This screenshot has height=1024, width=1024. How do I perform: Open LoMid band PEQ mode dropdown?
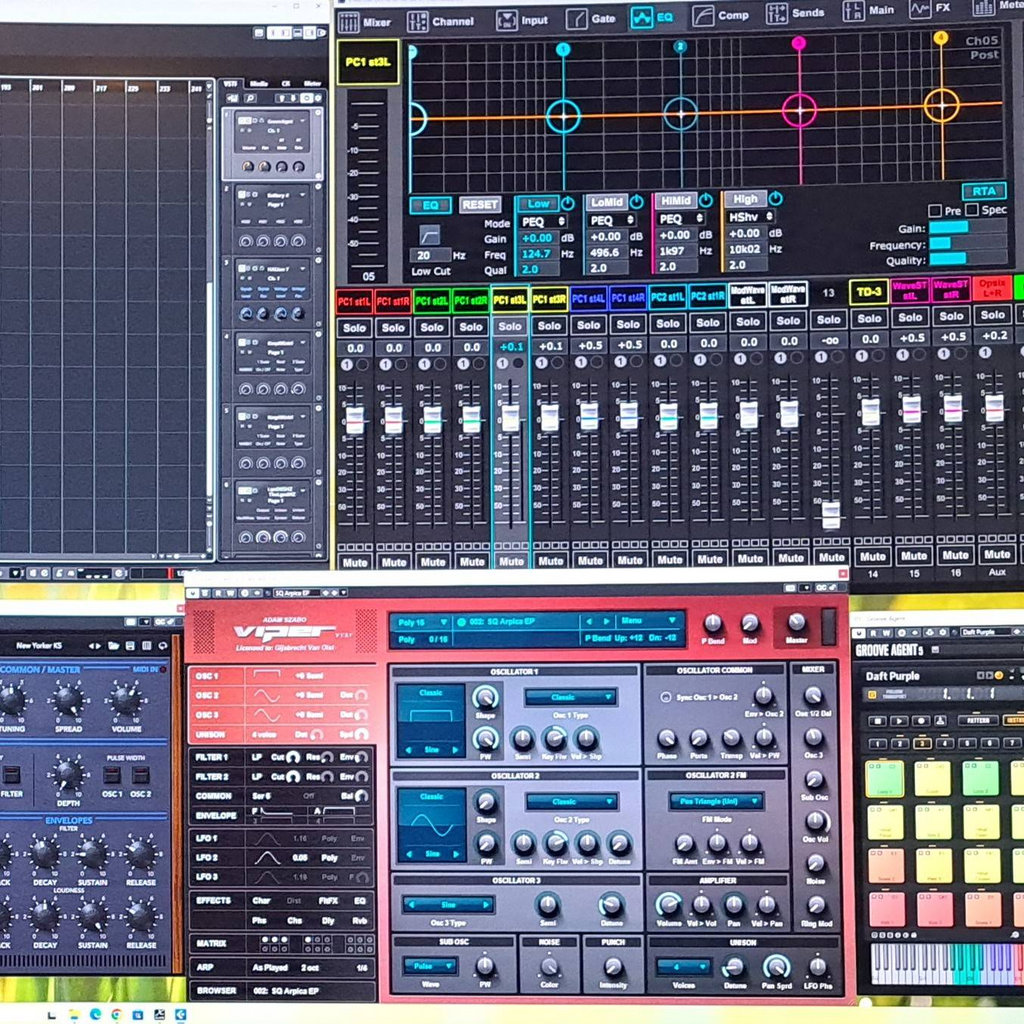coord(612,220)
